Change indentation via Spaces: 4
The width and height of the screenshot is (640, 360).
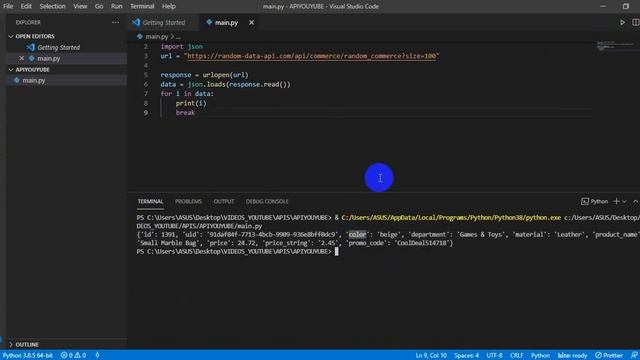click(467, 356)
